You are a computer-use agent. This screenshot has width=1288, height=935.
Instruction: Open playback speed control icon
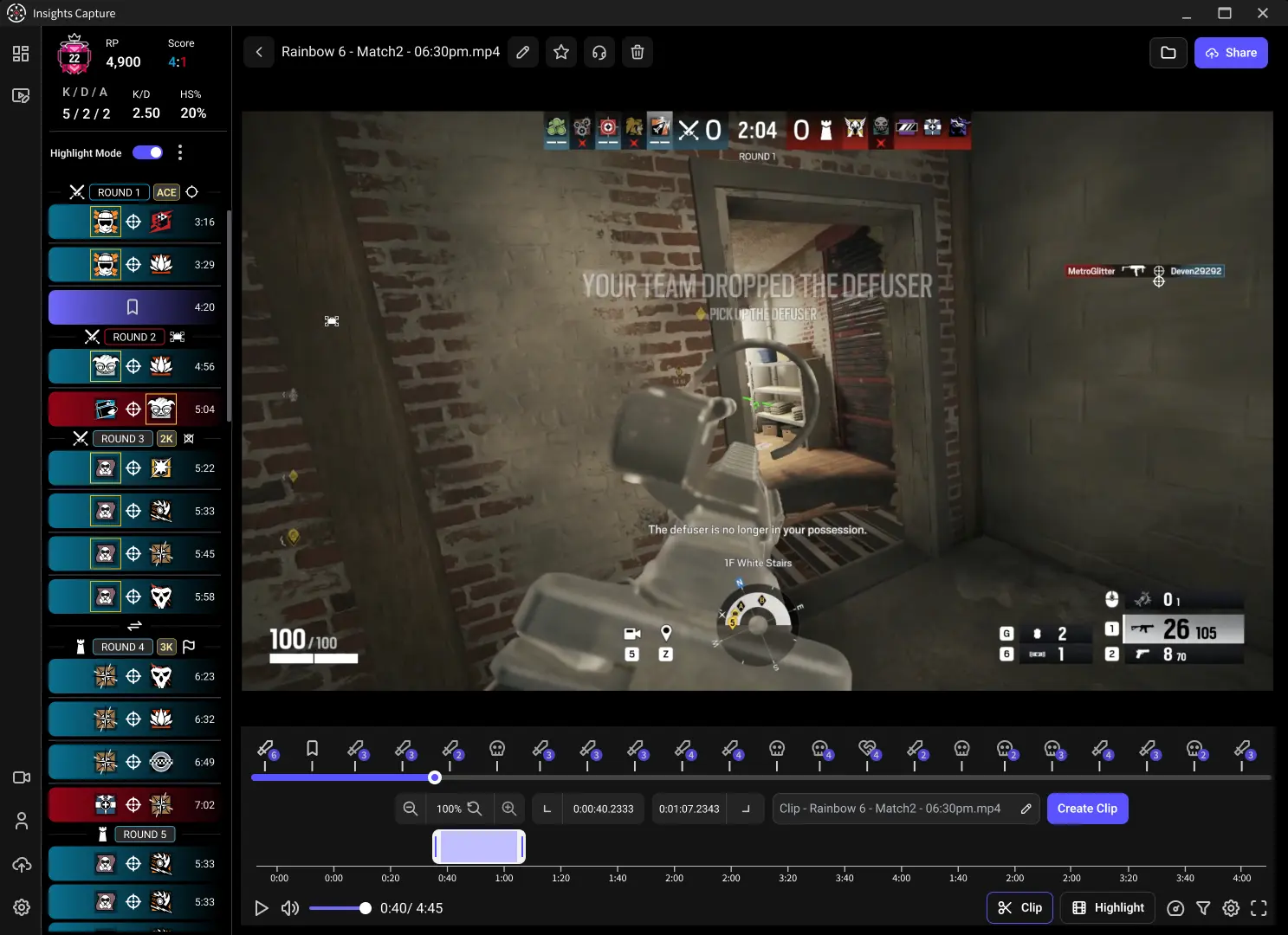[1175, 908]
